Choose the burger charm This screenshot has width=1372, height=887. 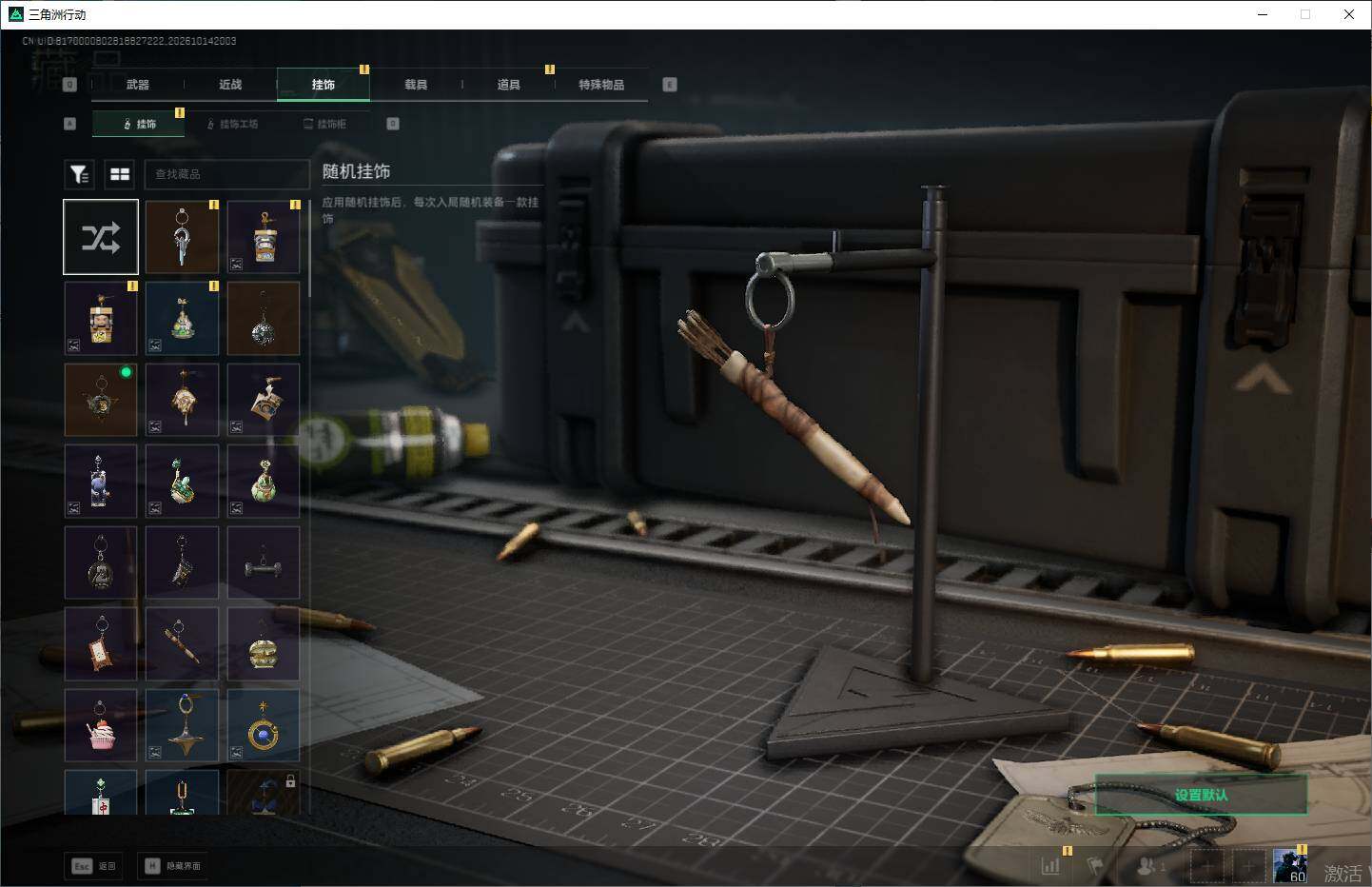click(x=264, y=644)
